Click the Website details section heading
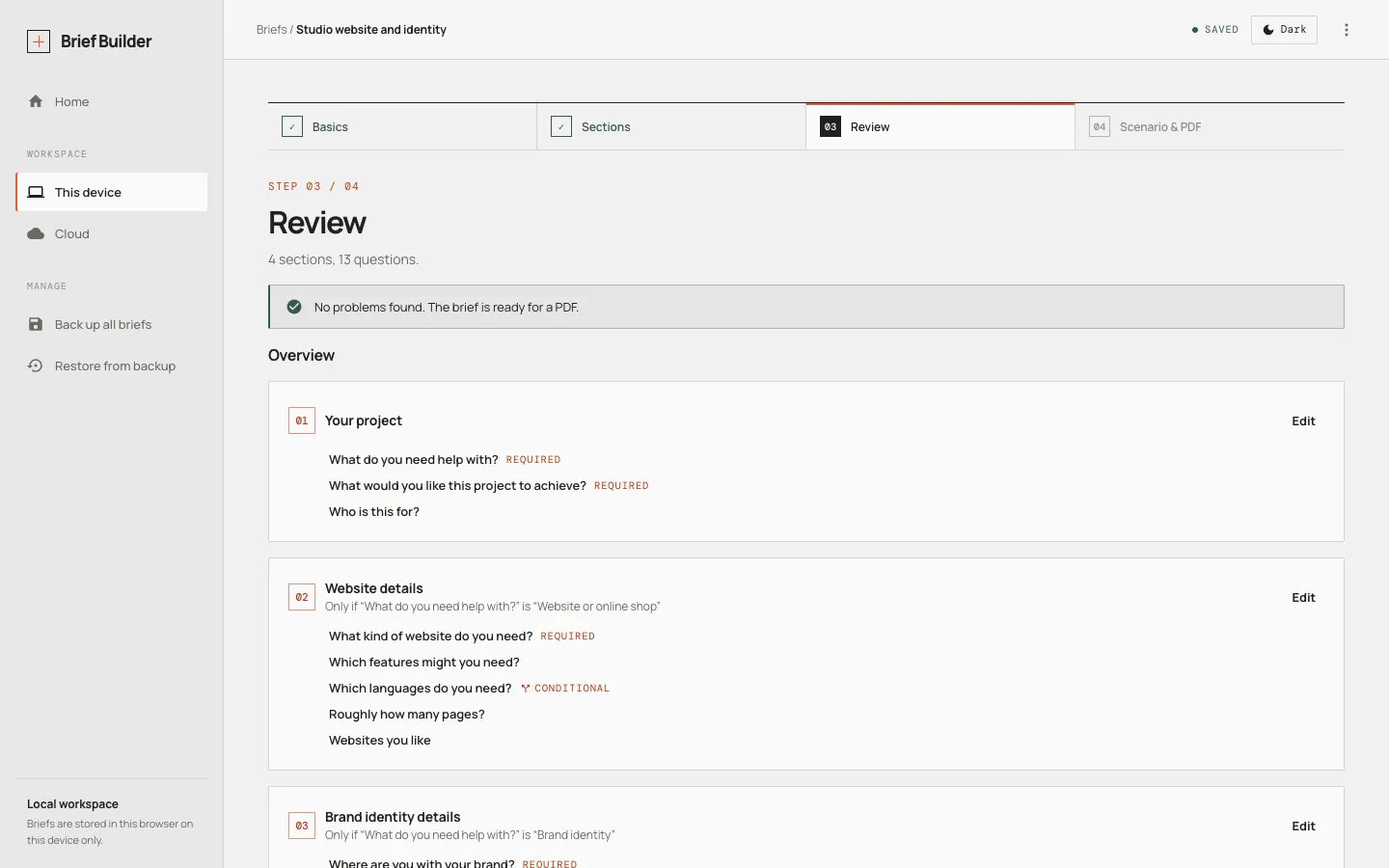1389x868 pixels. coord(374,588)
